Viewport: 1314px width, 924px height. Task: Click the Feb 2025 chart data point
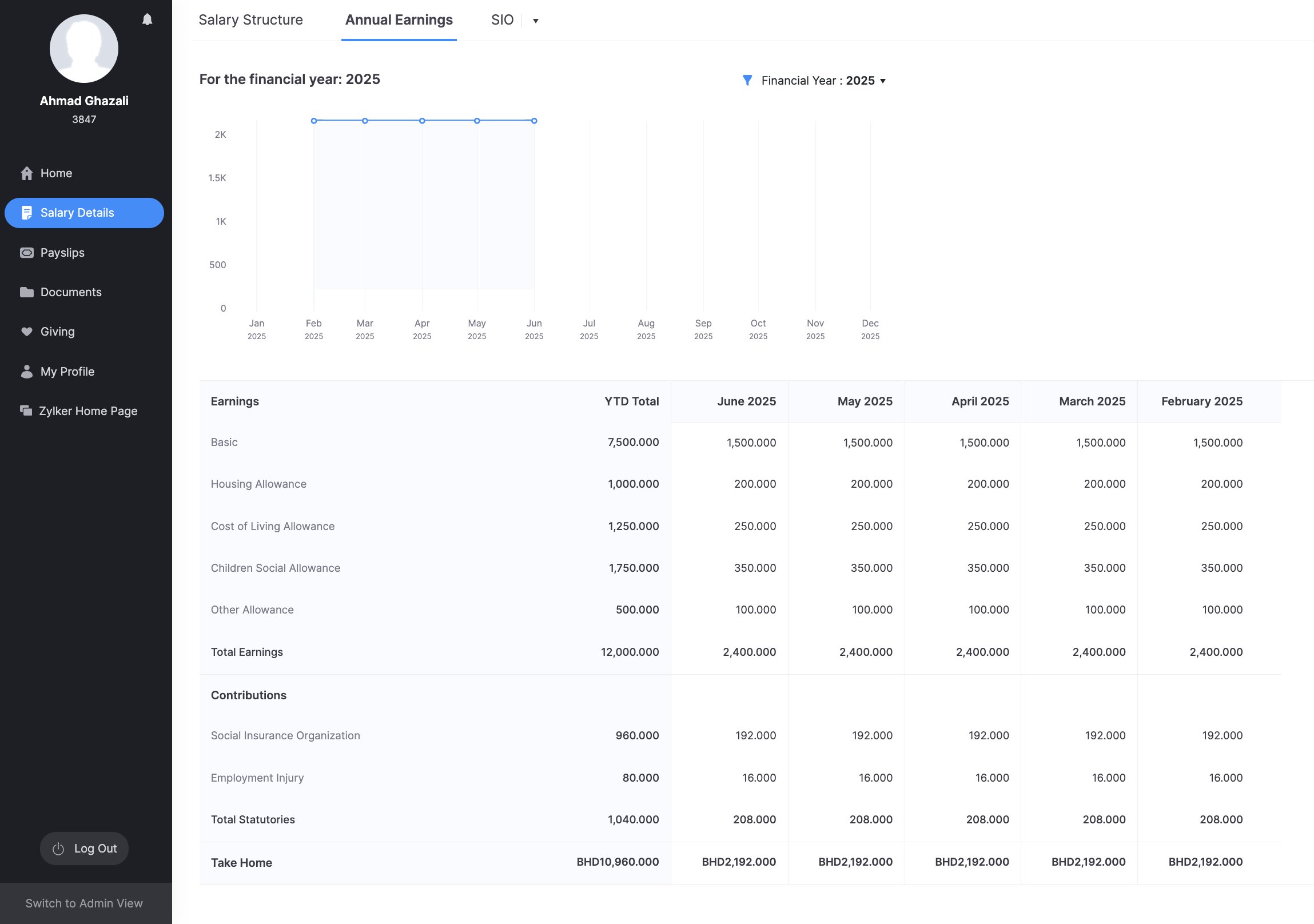[313, 121]
